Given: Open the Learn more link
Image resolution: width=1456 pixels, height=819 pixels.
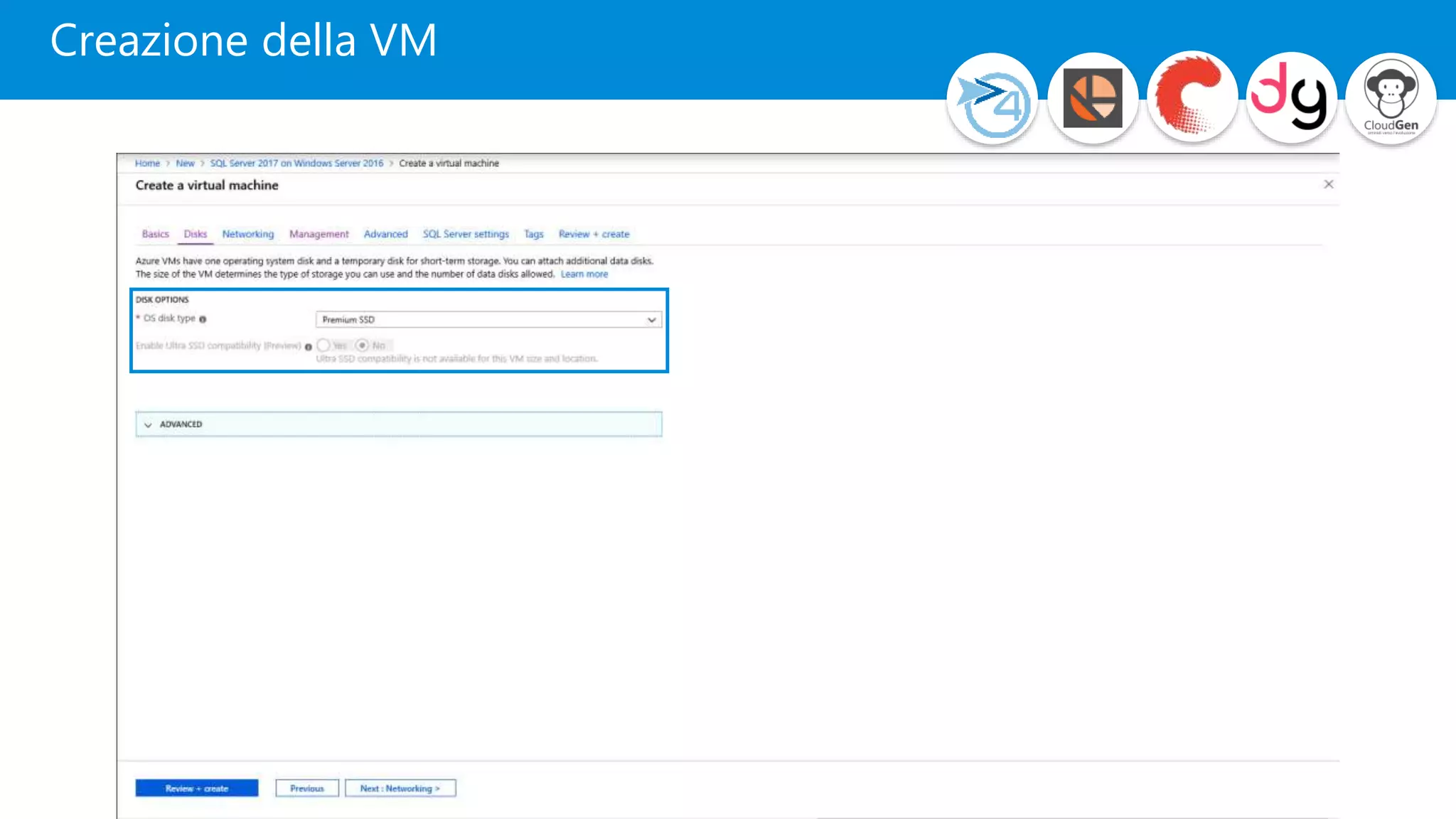Looking at the screenshot, I should (584, 274).
